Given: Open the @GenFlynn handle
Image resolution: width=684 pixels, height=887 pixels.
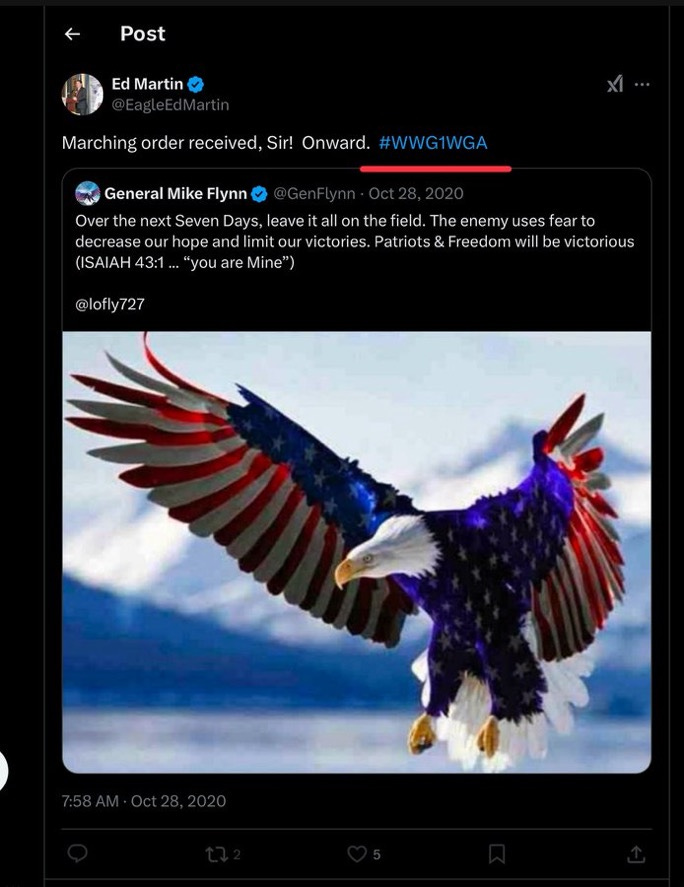Looking at the screenshot, I should pyautogui.click(x=314, y=193).
